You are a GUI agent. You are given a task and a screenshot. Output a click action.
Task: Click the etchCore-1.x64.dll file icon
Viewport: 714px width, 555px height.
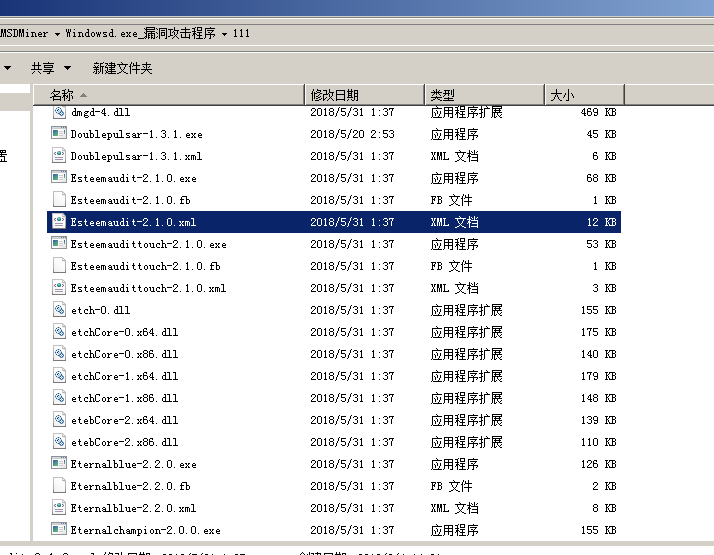[59, 376]
